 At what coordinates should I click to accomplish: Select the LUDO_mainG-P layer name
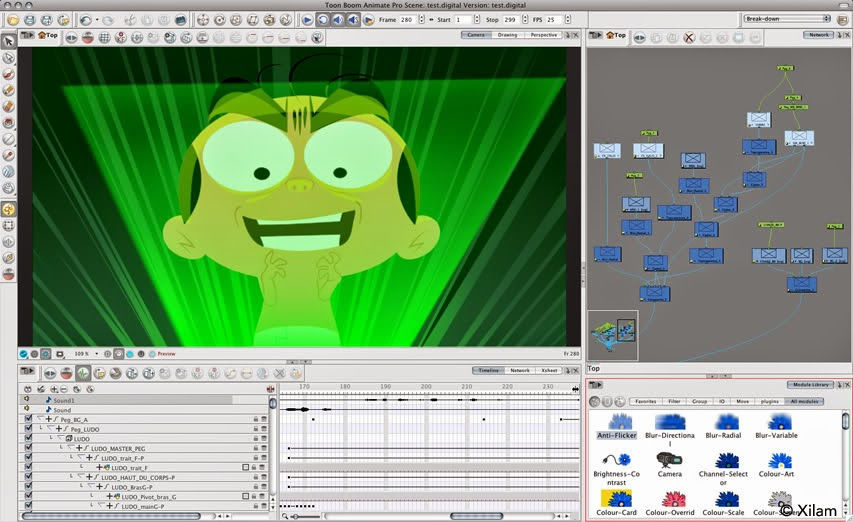click(143, 506)
